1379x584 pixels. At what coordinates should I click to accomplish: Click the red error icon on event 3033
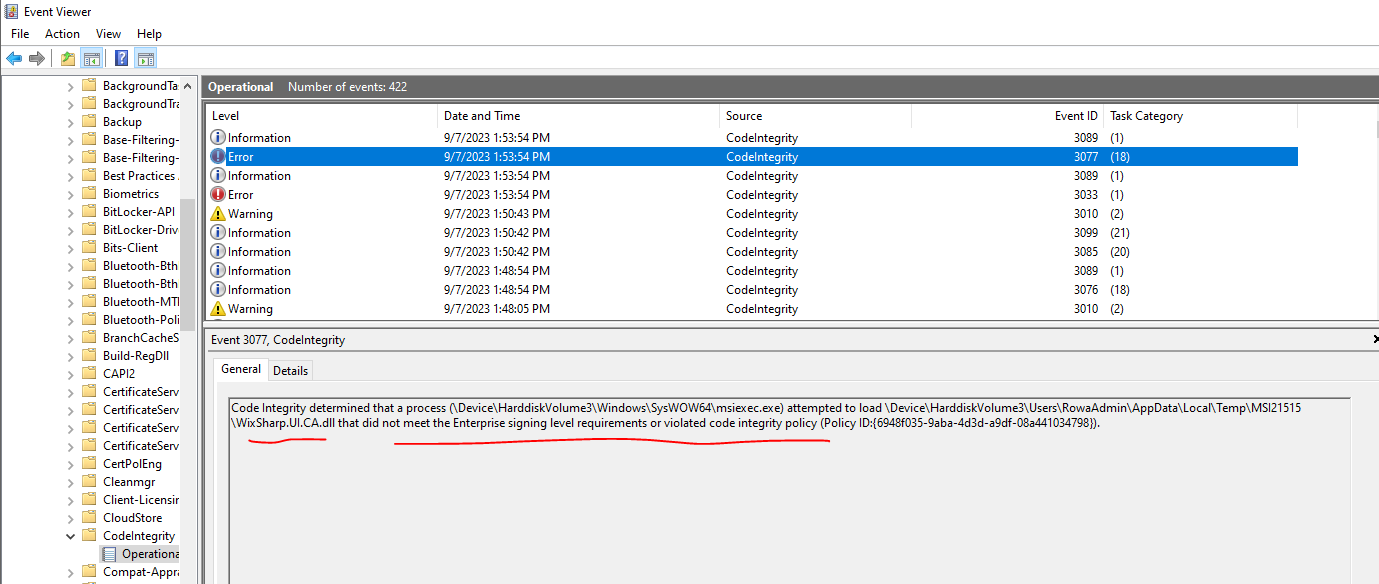point(218,194)
